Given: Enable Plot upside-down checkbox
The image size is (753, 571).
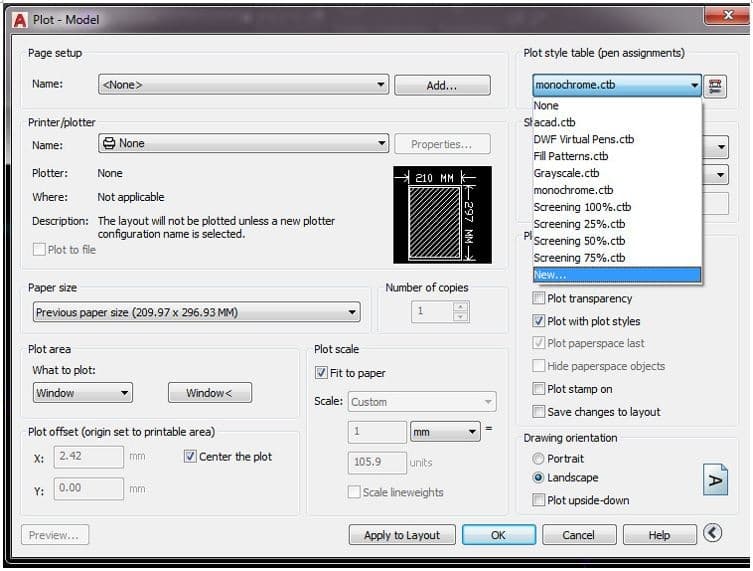Looking at the screenshot, I should 539,500.
